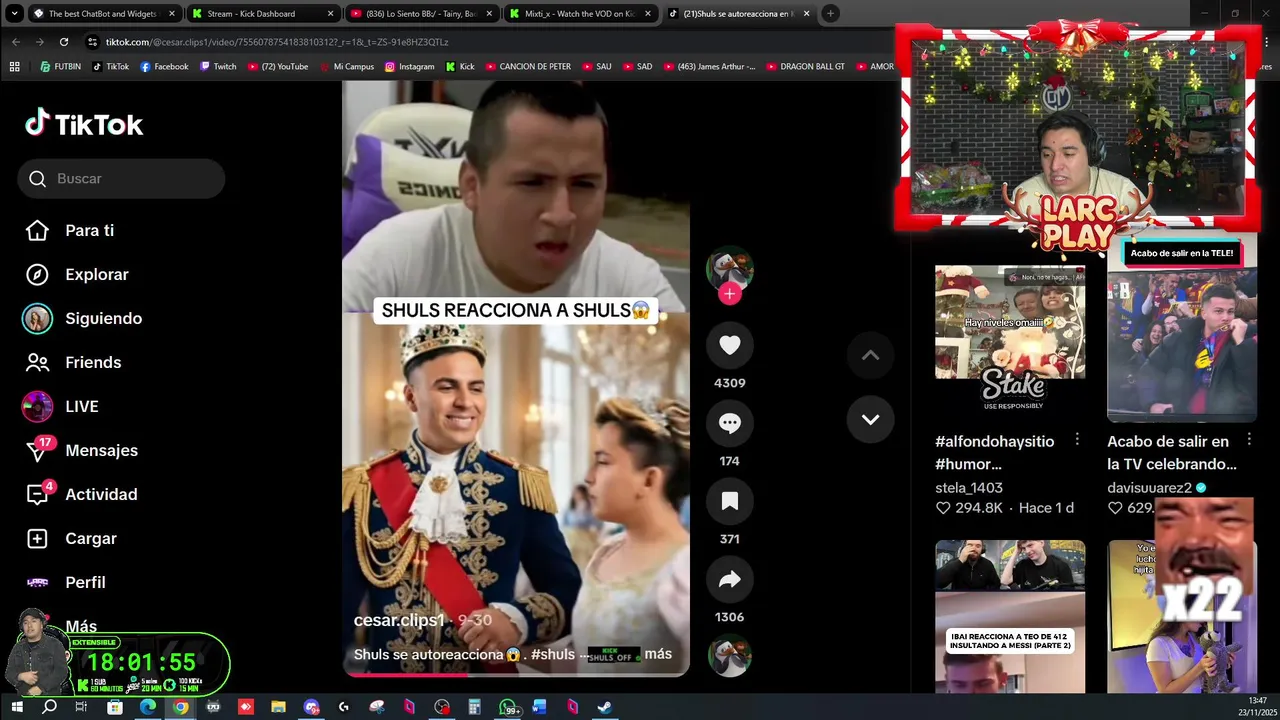
Task: Open (72) YouTube bookmark
Action: click(x=277, y=67)
